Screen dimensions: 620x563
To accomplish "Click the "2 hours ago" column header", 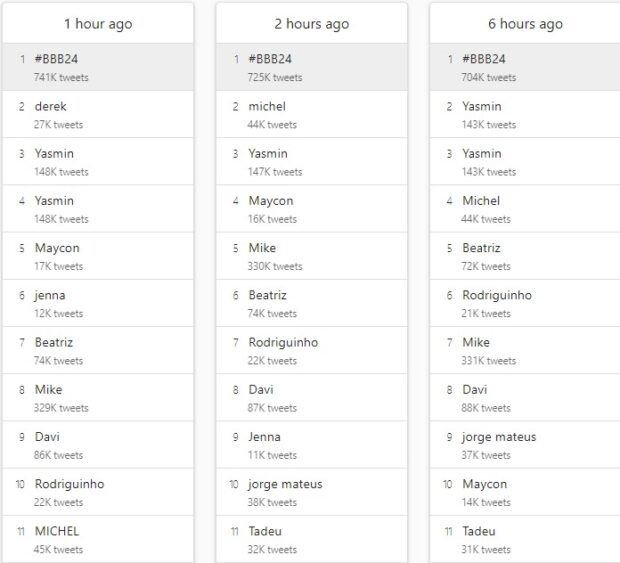I will 312,23.
